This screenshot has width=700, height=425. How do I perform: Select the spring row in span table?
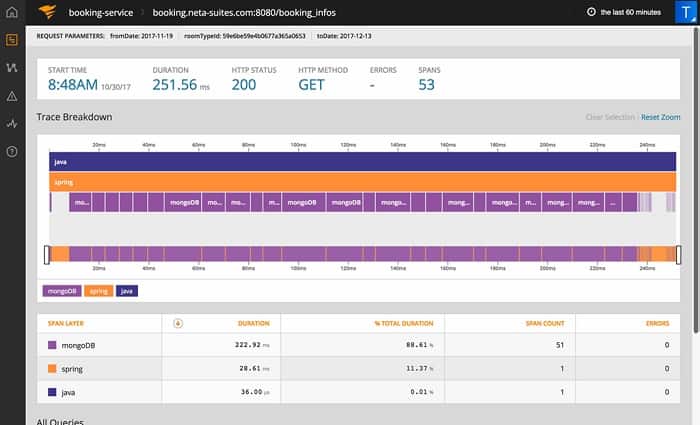pos(358,369)
